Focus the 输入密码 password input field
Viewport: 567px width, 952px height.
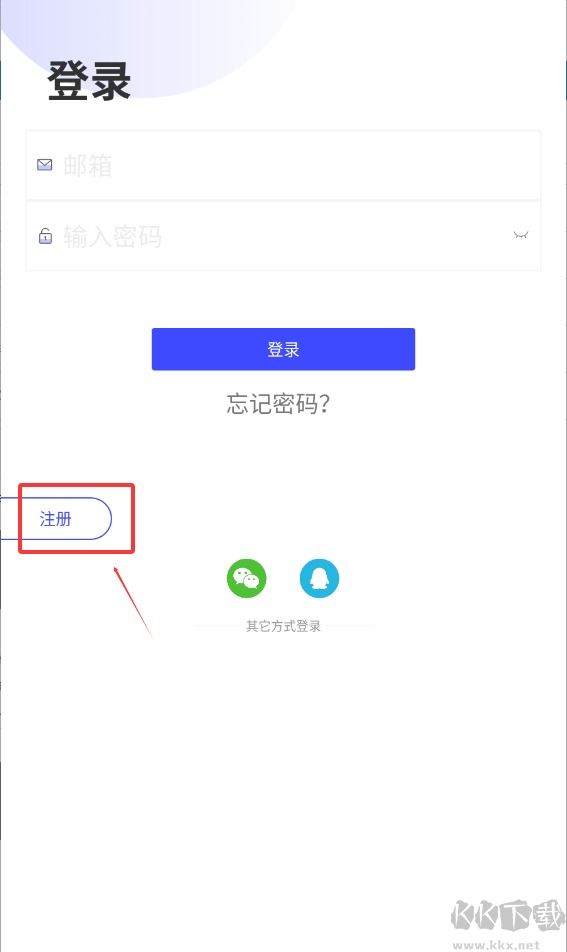click(283, 236)
